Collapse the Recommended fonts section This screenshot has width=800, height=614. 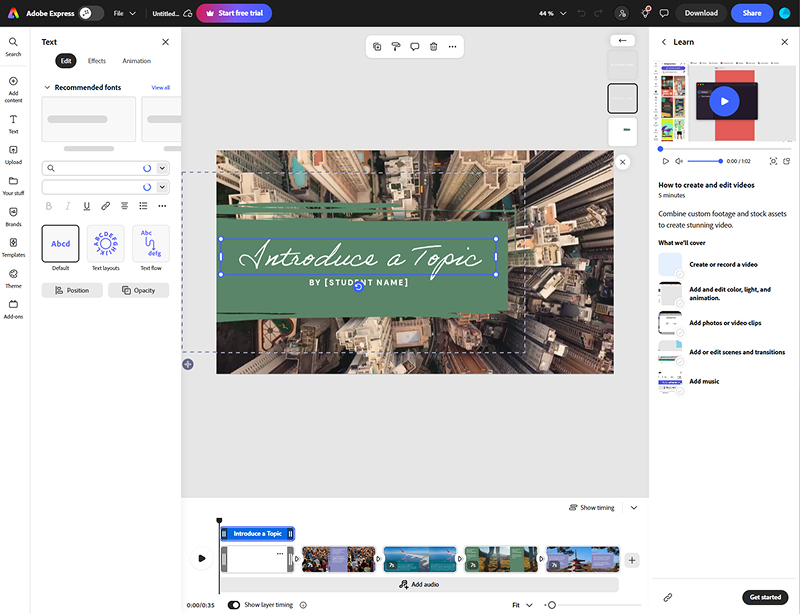46,88
